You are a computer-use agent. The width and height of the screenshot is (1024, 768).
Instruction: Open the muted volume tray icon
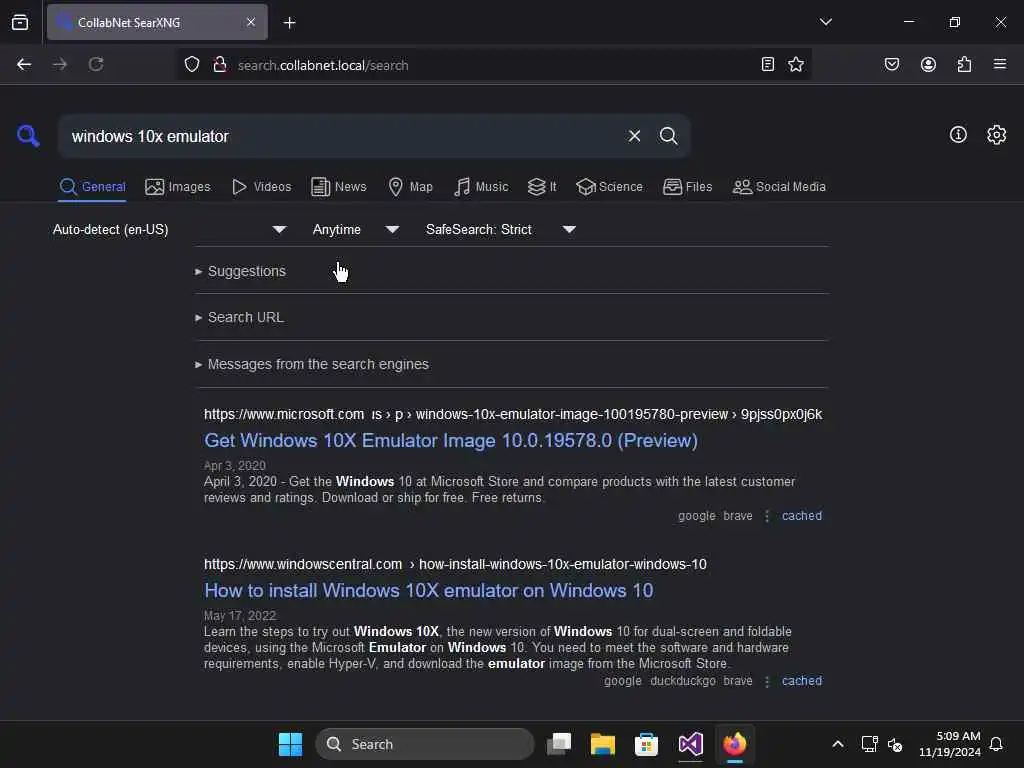pos(895,744)
